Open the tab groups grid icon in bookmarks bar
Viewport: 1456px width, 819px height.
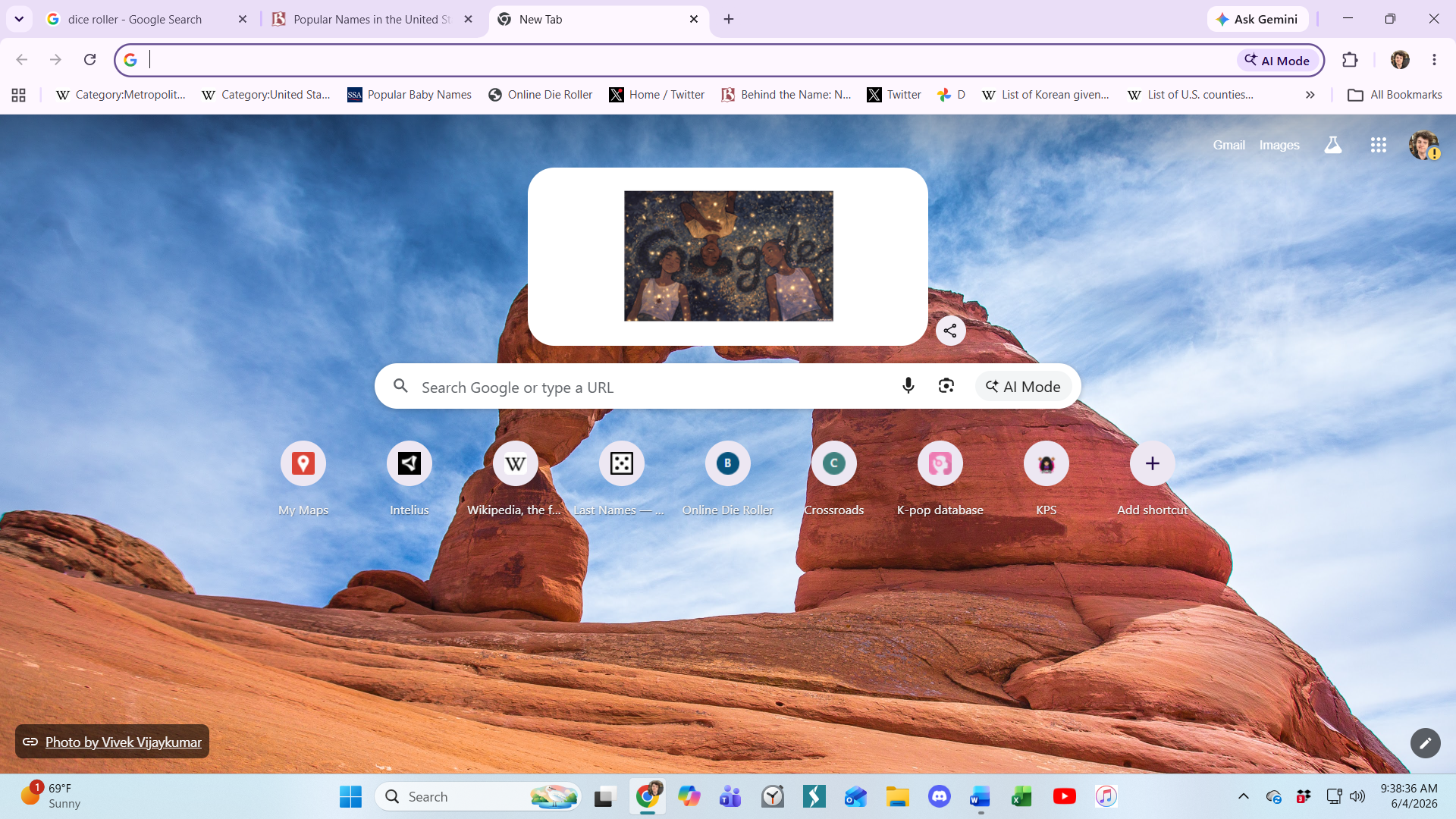pyautogui.click(x=19, y=95)
